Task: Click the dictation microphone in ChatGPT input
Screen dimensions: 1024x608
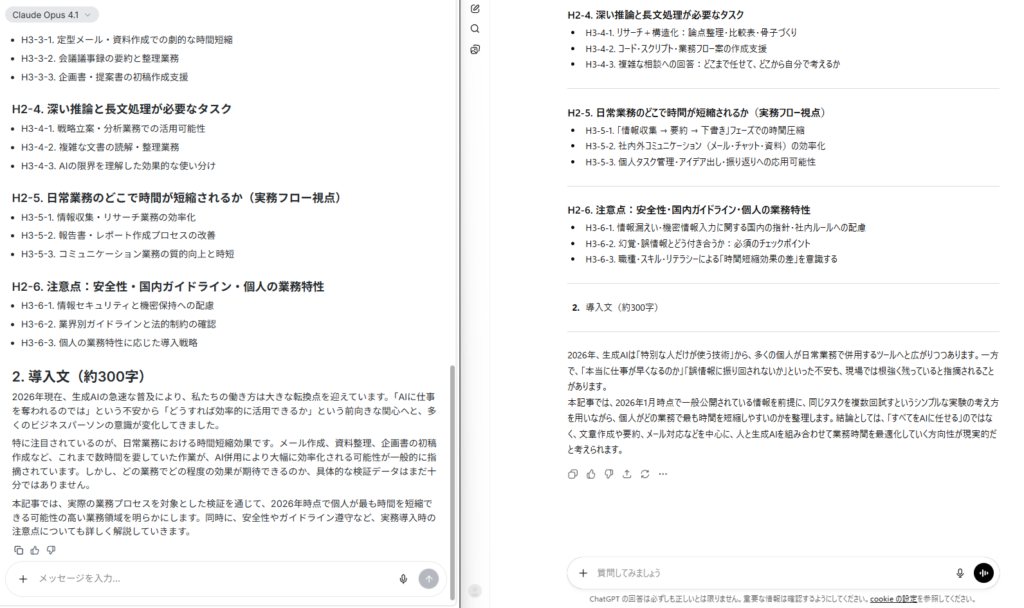Action: [959, 573]
